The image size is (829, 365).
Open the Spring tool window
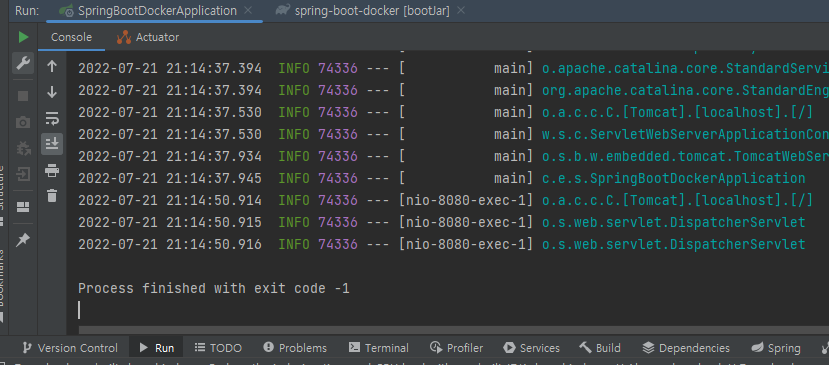pos(776,348)
